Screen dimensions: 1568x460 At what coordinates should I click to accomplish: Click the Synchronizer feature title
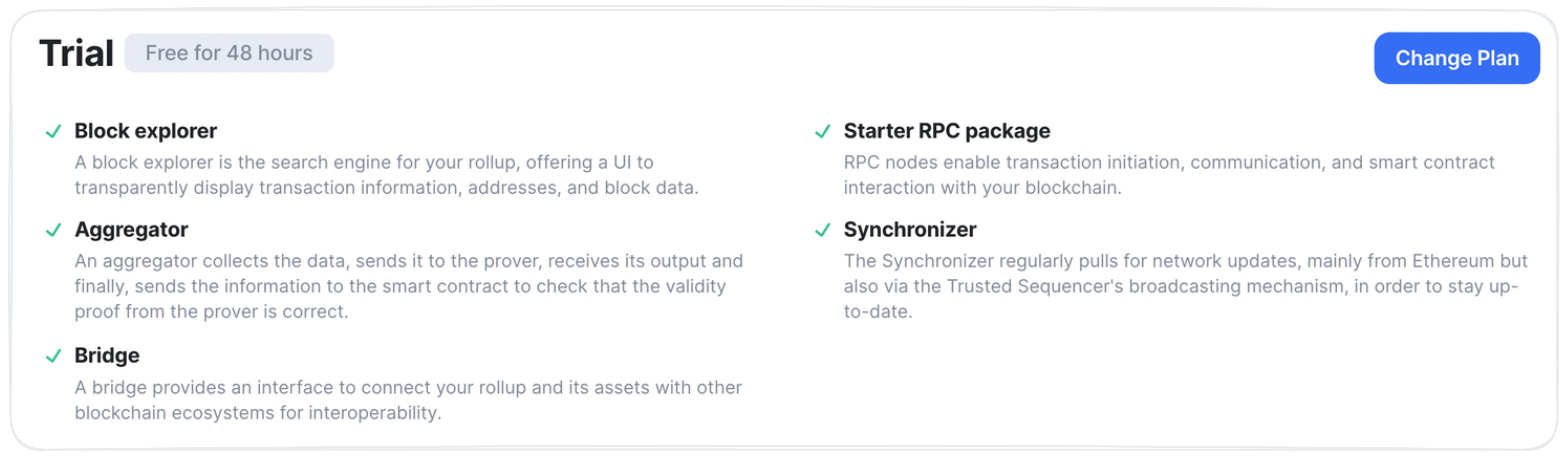910,229
